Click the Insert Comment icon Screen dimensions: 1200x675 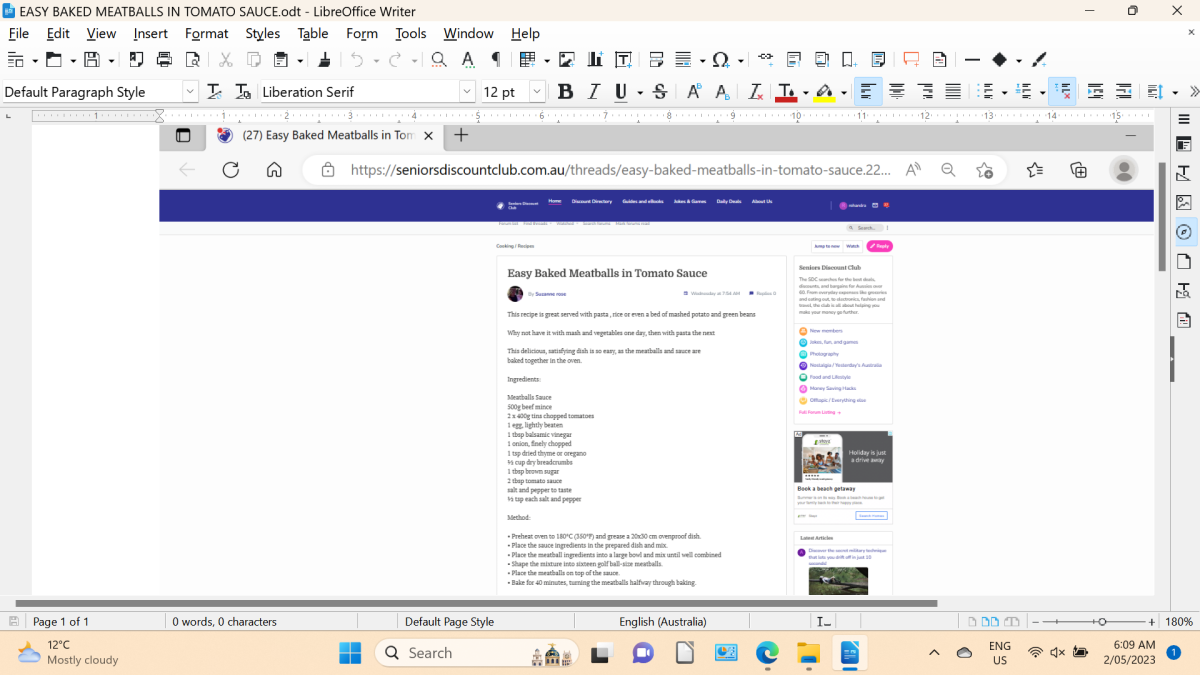coord(911,60)
